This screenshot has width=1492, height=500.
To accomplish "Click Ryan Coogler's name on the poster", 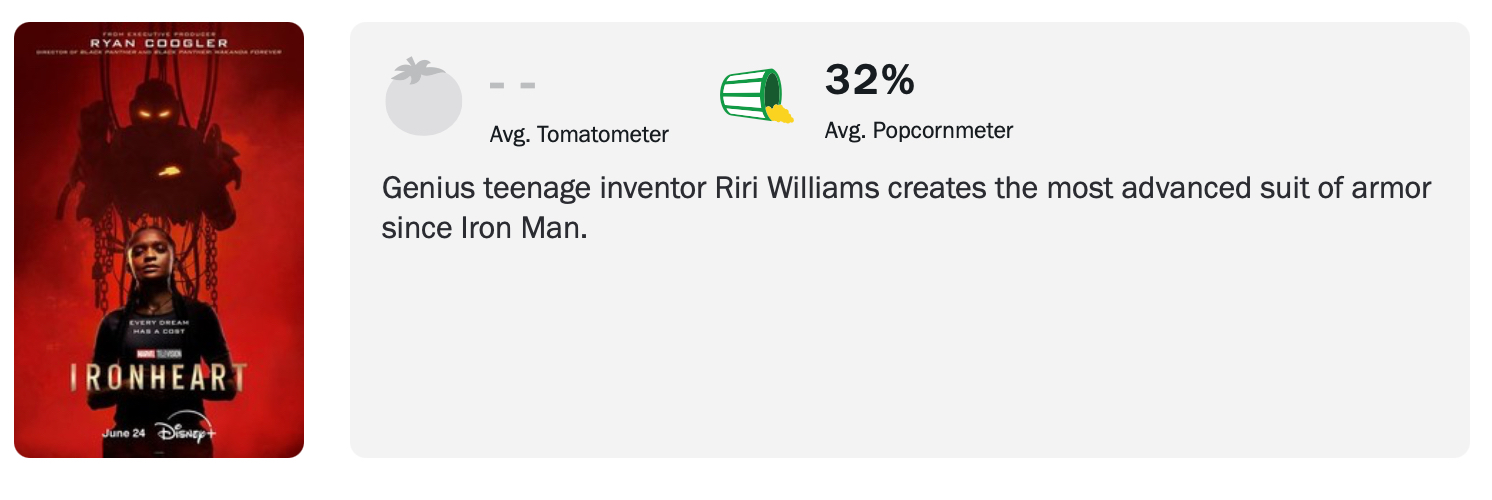I will [159, 43].
